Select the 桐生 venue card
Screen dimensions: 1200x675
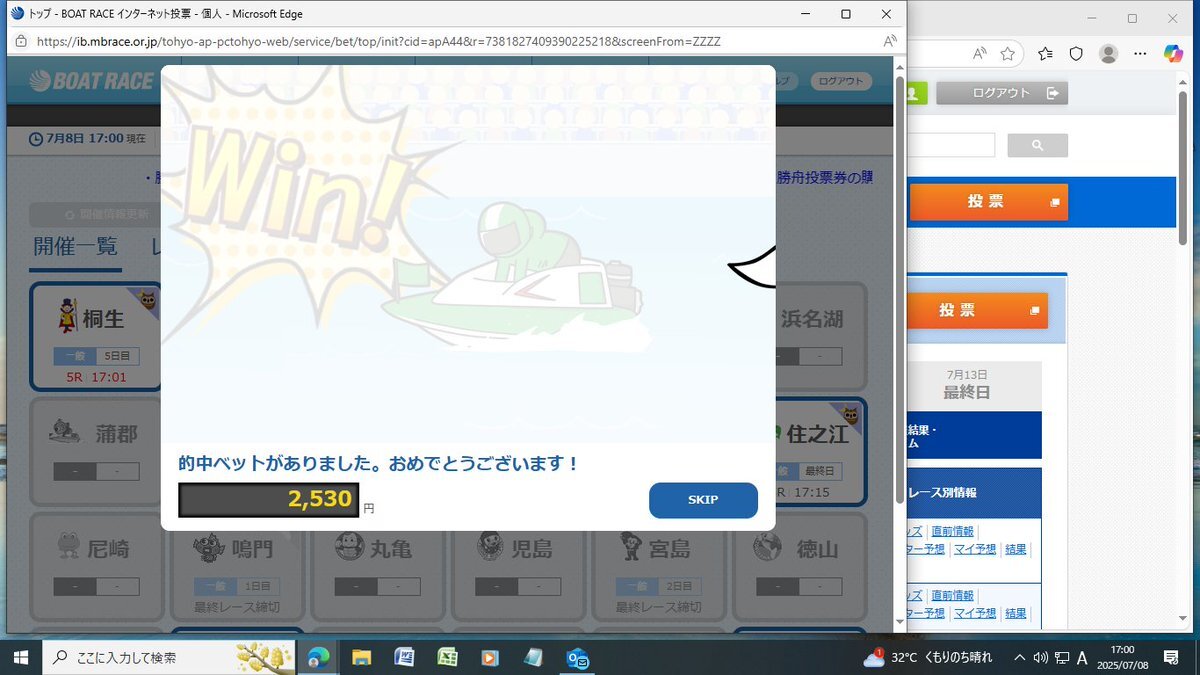(x=96, y=337)
